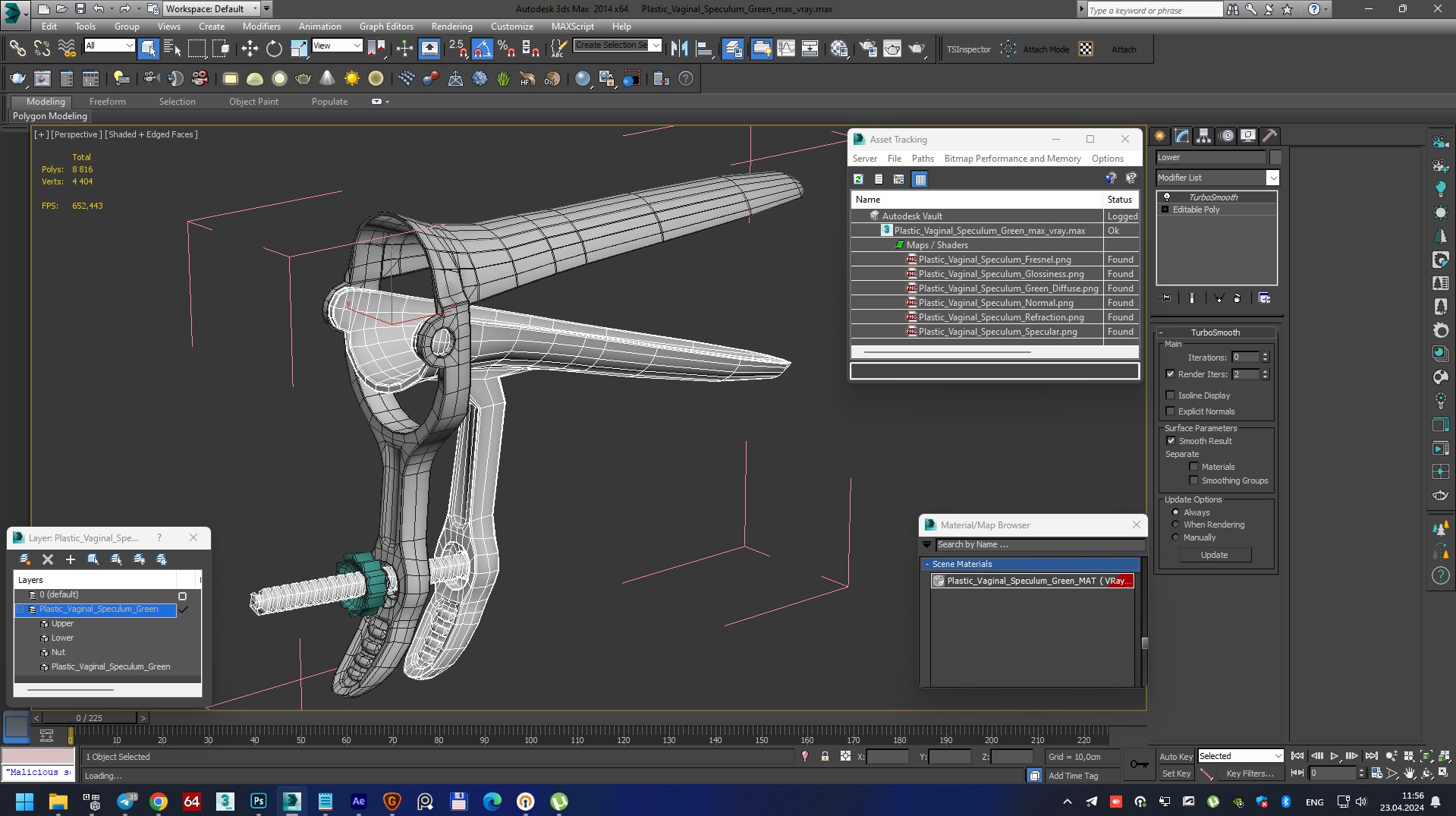Open Bitmap Performance and Memory menu
Viewport: 1456px width, 816px height.
pyautogui.click(x=1012, y=159)
